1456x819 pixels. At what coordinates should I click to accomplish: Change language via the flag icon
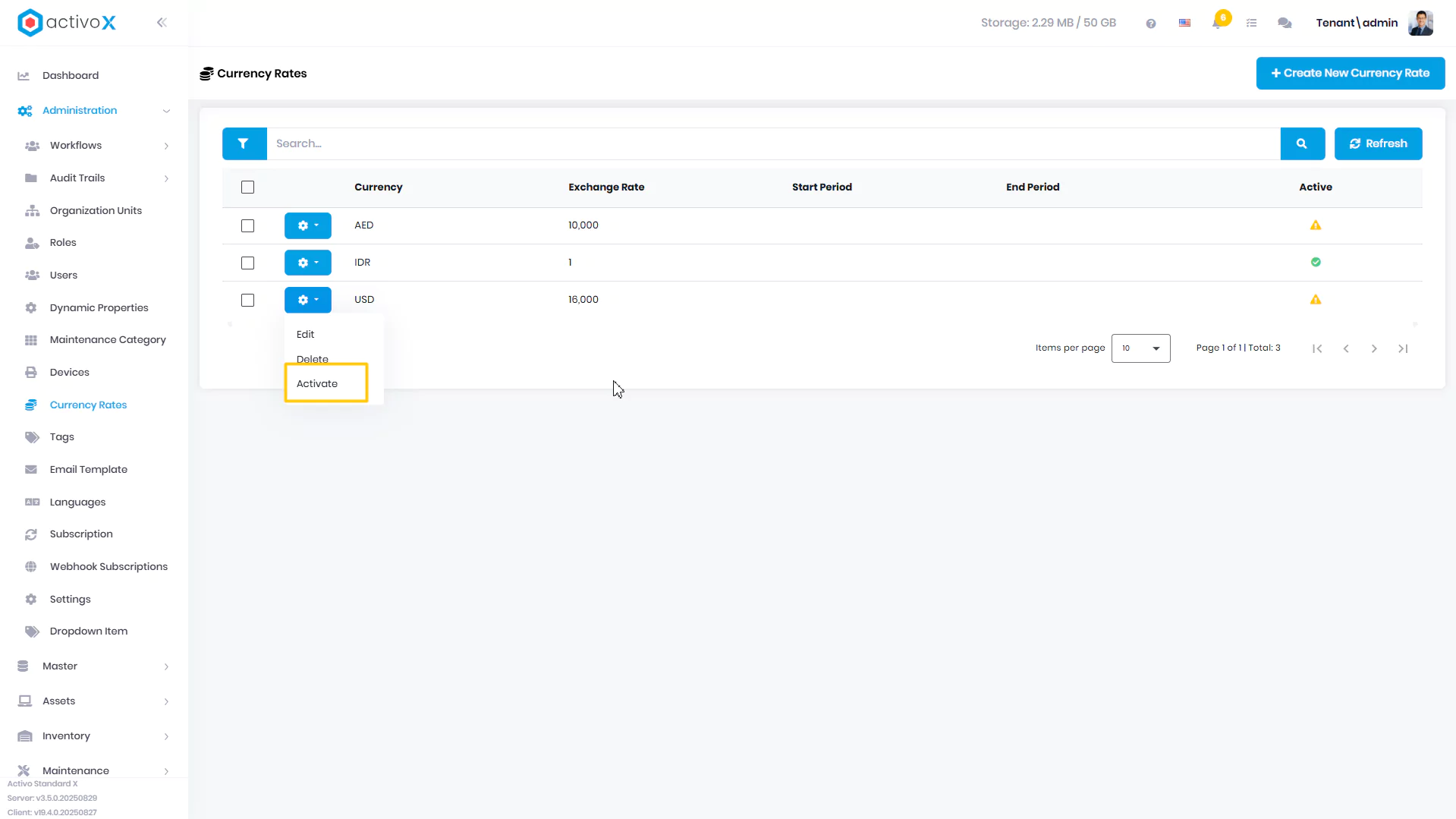click(1184, 23)
